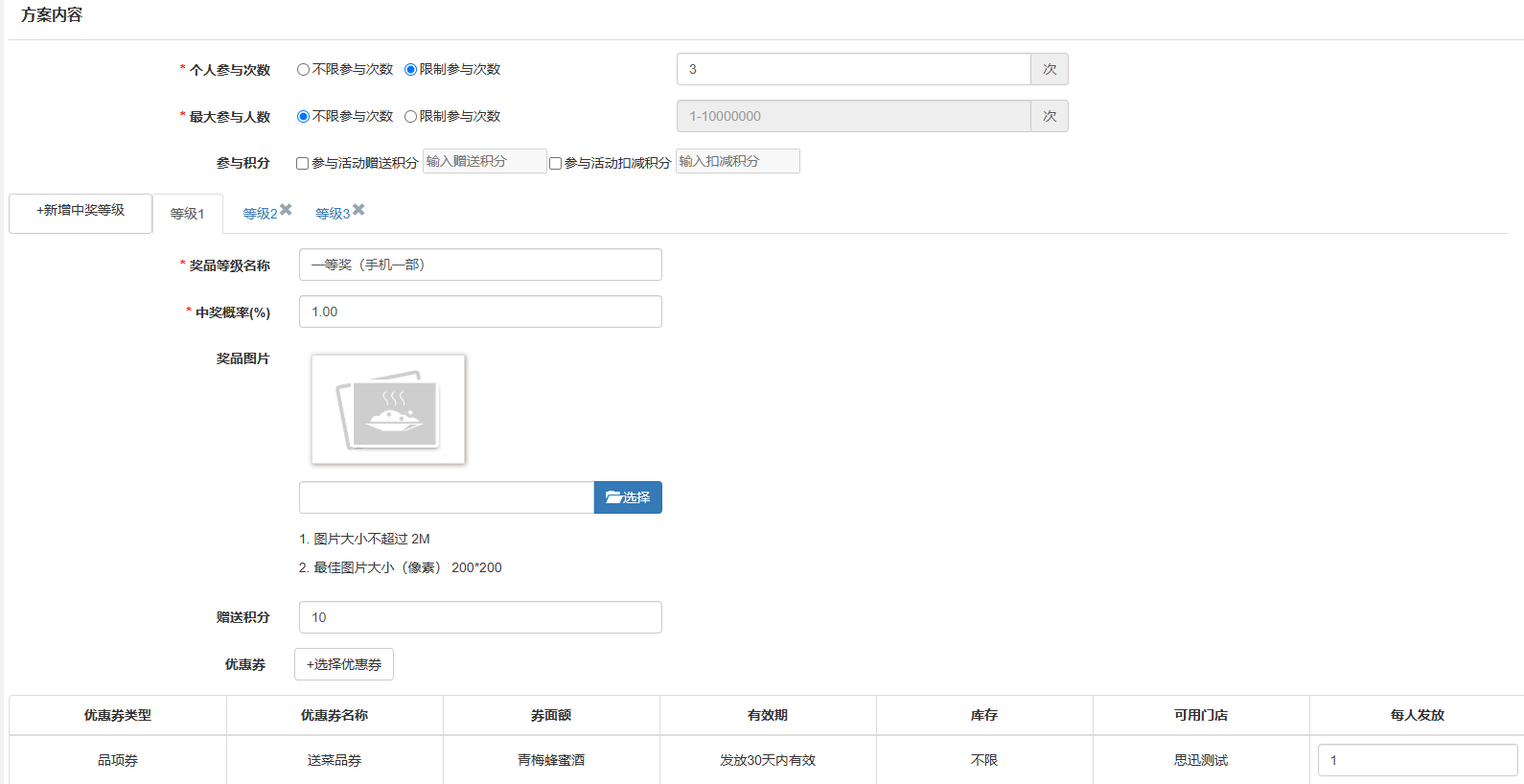
Task: Close the 等级2 tab with its X icon
Action: click(x=286, y=210)
